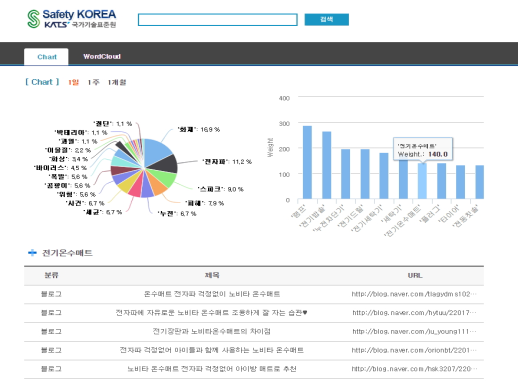The image size is (519, 392).
Task: Click the '이물질' 2.2% pie label
Action: (x=68, y=150)
